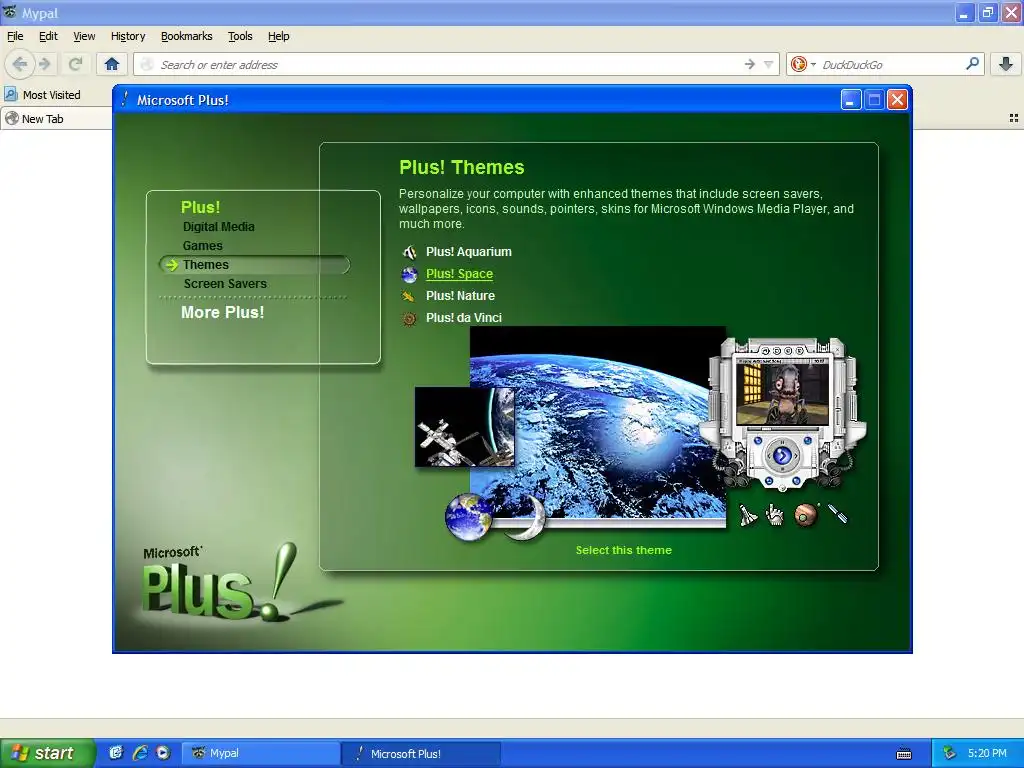Open Screen Savers in Plus! sidebar
Viewport: 1024px width, 768px height.
(x=225, y=283)
